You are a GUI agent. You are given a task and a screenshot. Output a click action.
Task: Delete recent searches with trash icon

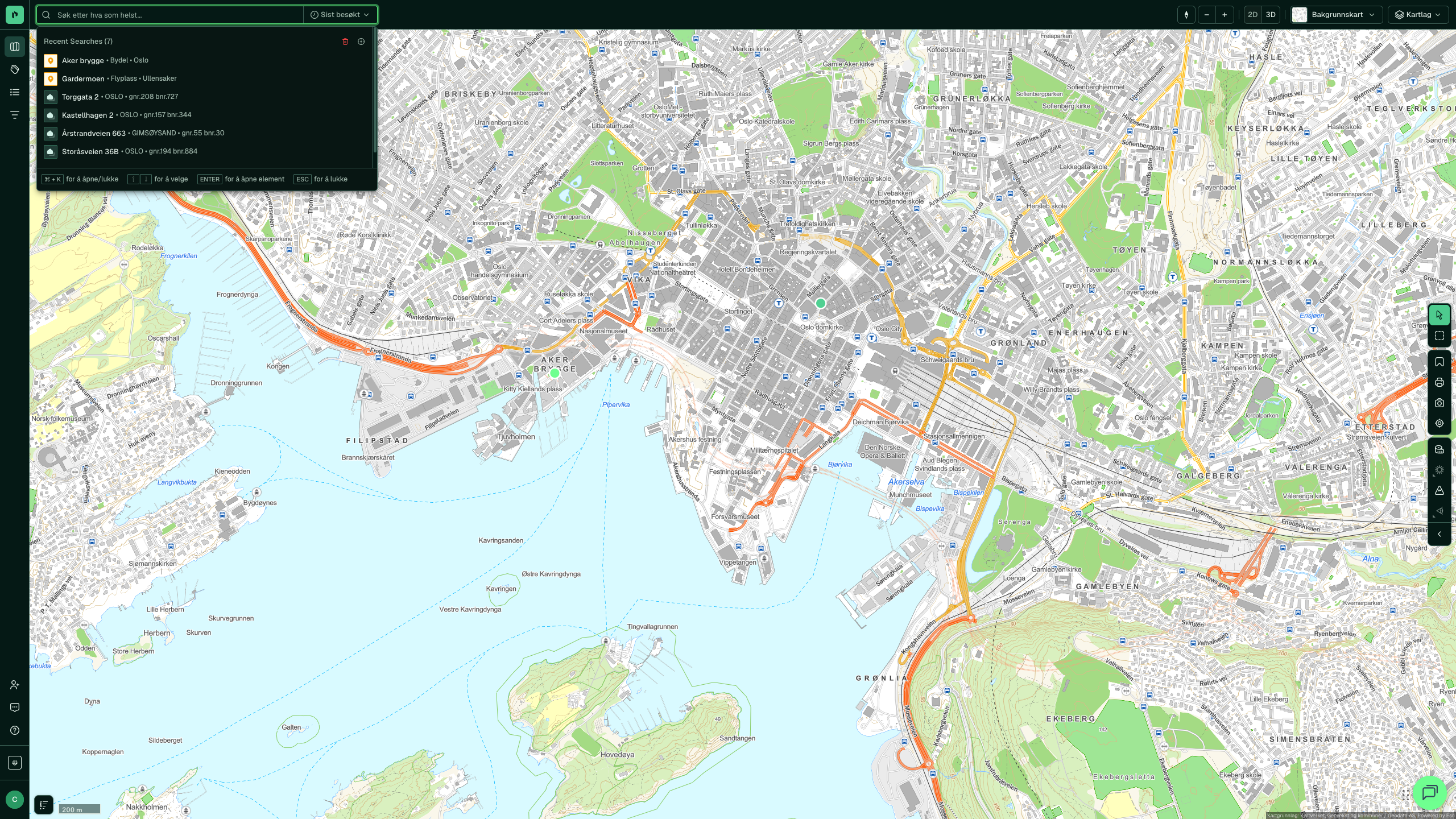coord(345,42)
